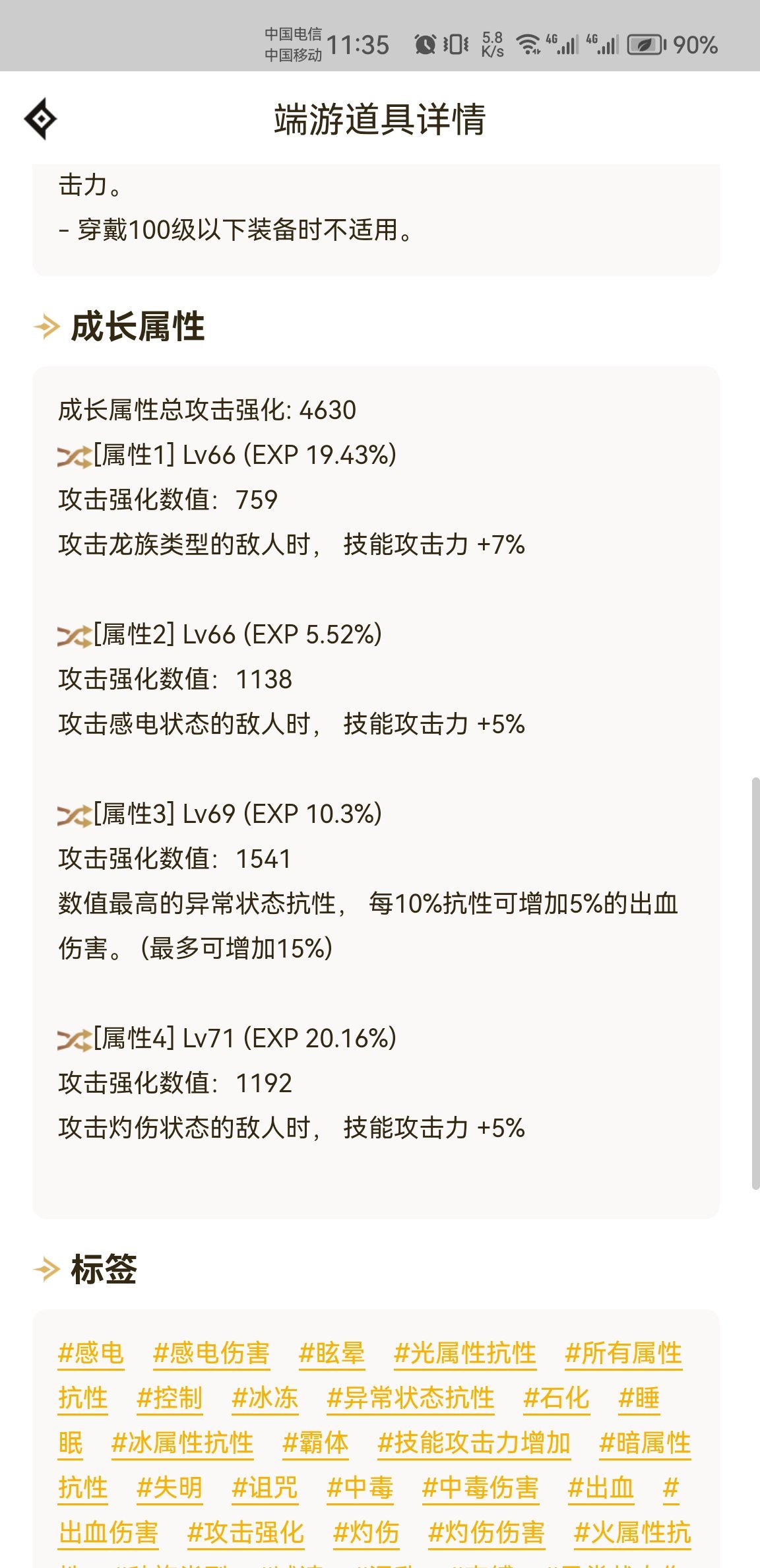The image size is (760, 1568).
Task: Click shuffle icon next to 属性2
Action: tap(74, 636)
